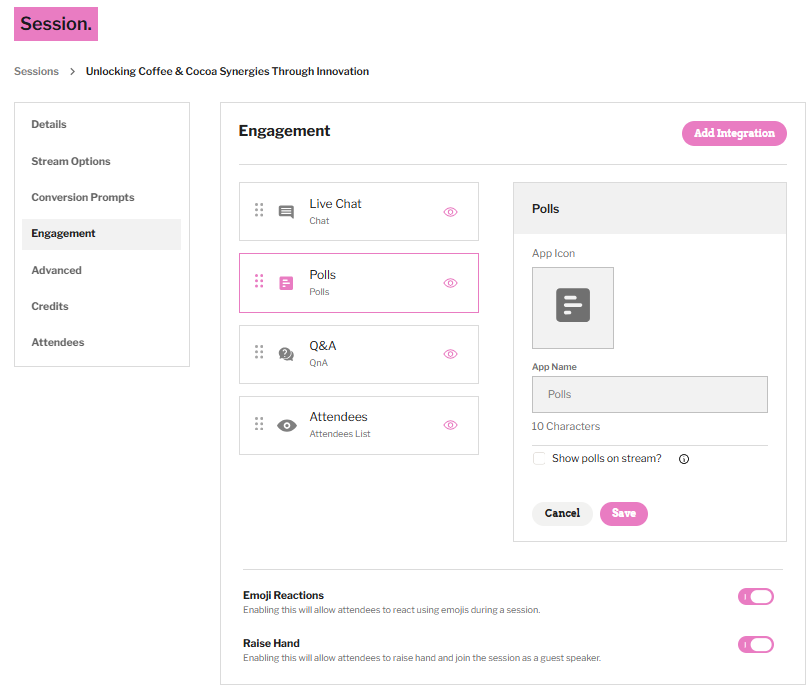The width and height of the screenshot is (809, 685).
Task: Click the App Name input field
Action: 650,395
